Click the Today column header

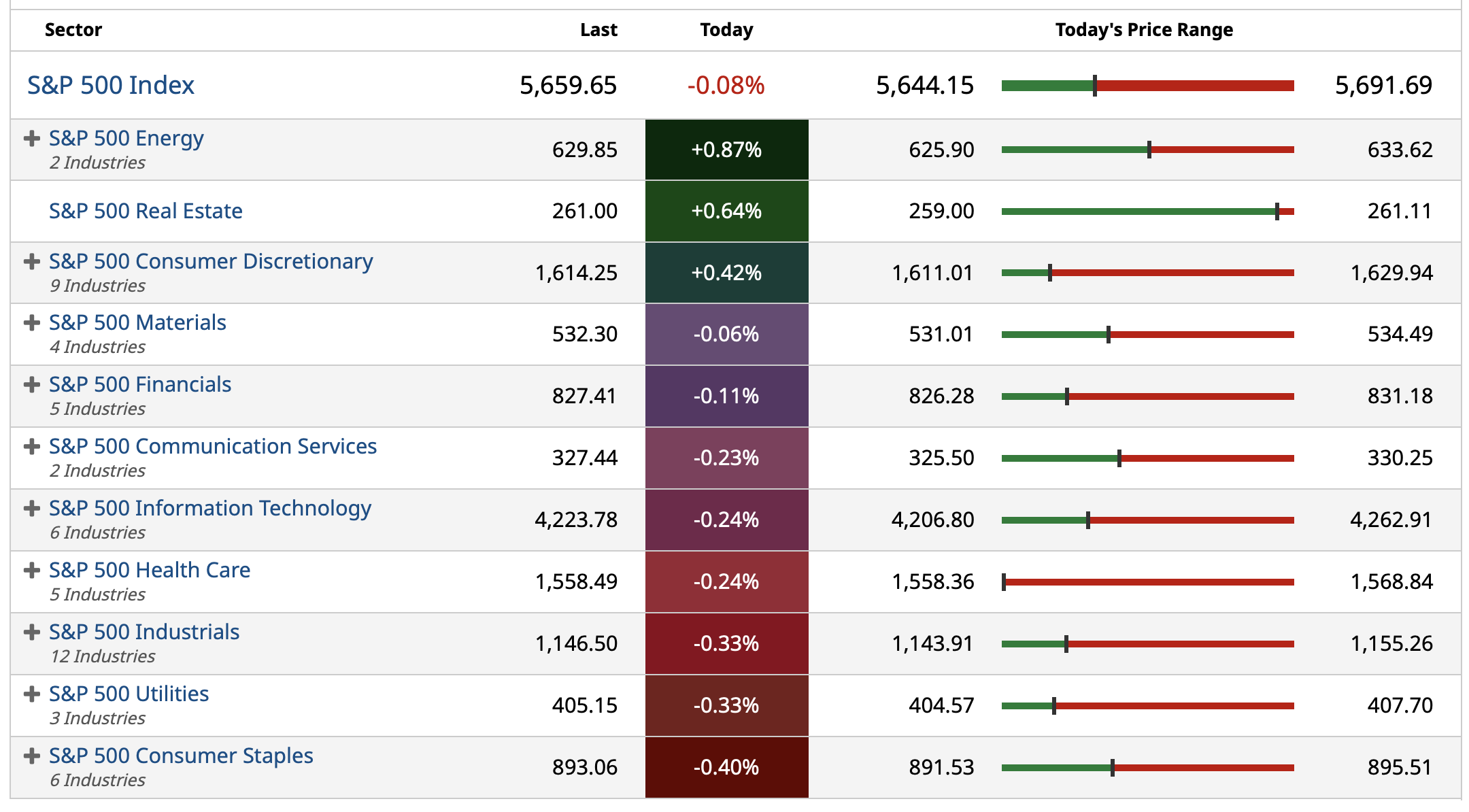[x=726, y=30]
